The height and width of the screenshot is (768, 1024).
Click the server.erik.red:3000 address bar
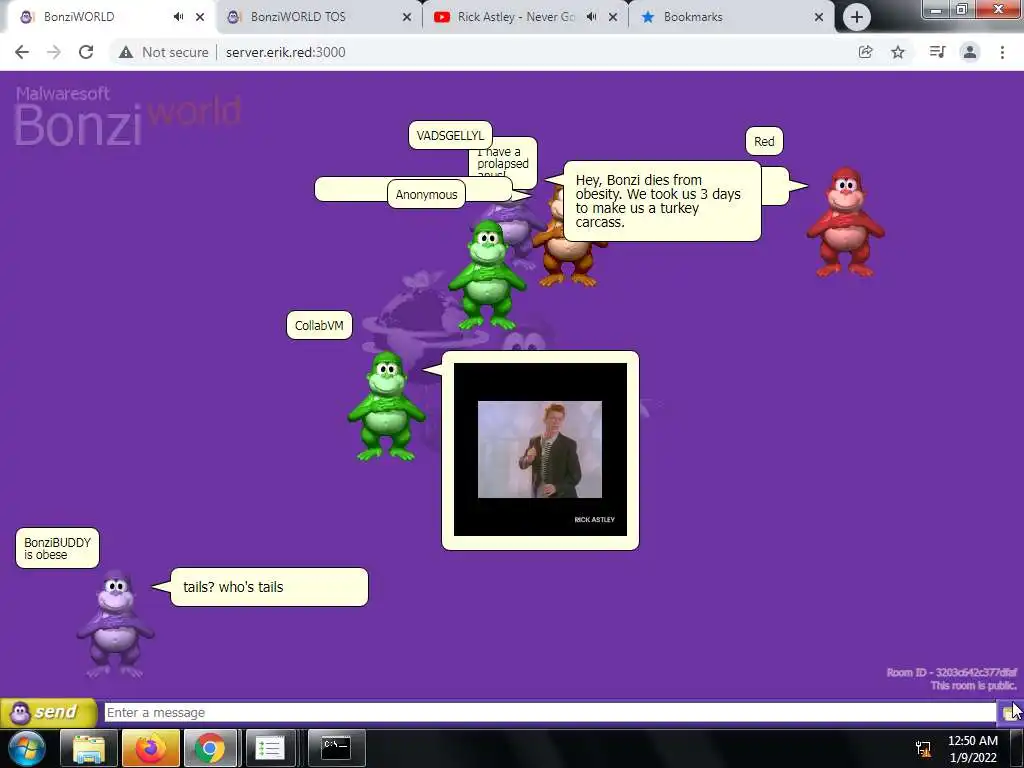pyautogui.click(x=285, y=52)
